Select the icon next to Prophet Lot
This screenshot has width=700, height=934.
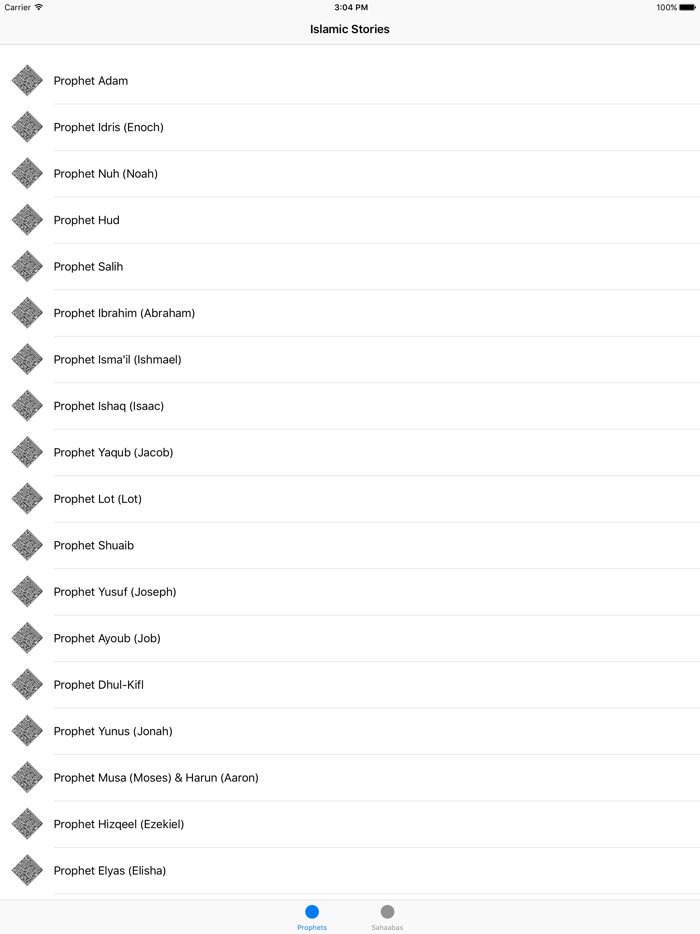point(27,499)
